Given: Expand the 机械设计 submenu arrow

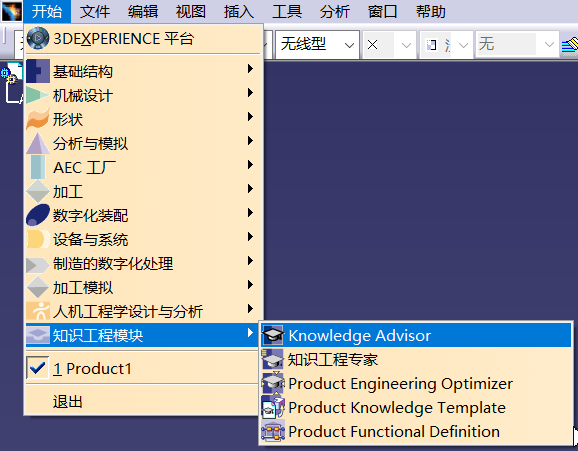Looking at the screenshot, I should [x=250, y=93].
